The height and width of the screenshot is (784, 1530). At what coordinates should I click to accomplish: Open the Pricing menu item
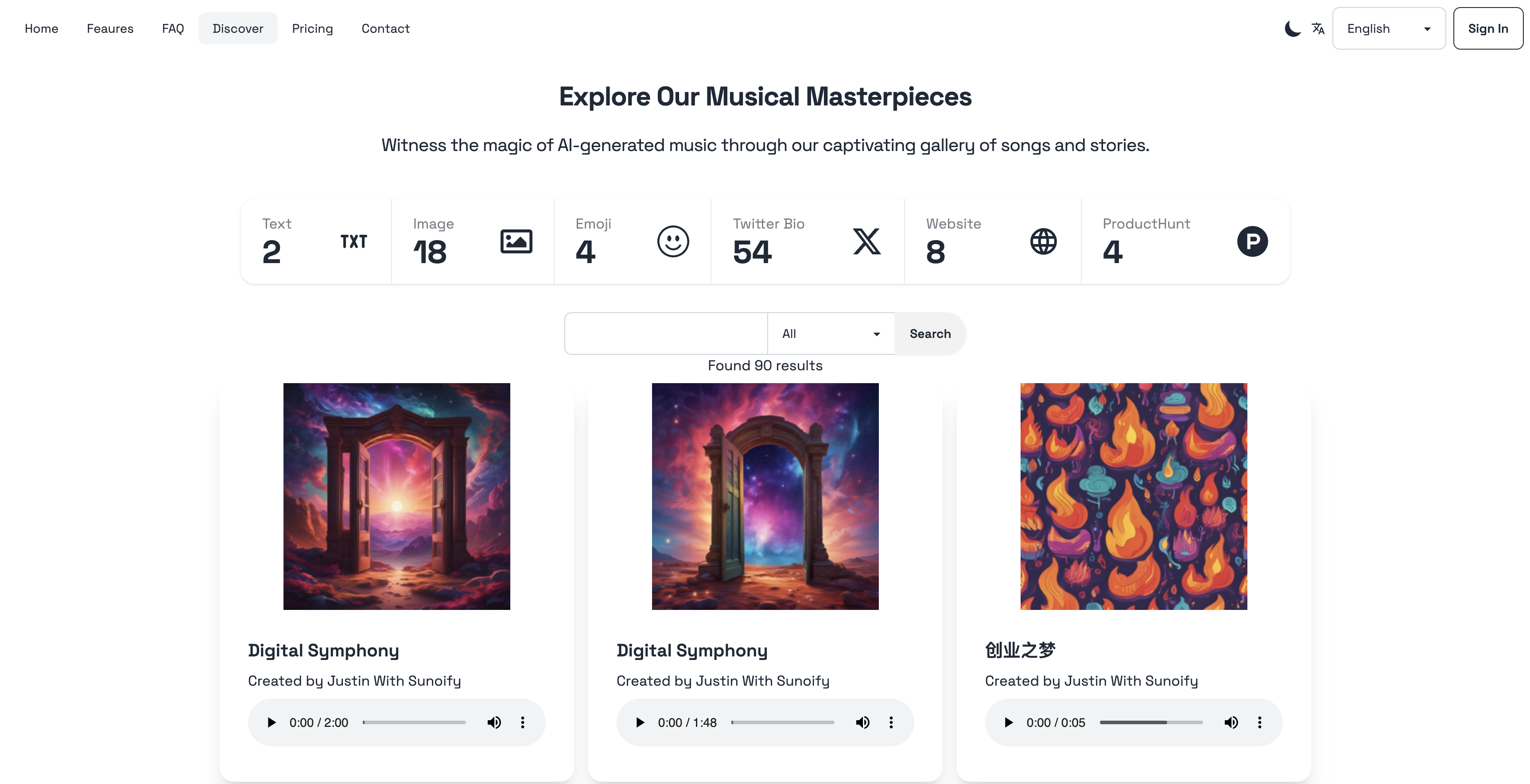tap(312, 28)
